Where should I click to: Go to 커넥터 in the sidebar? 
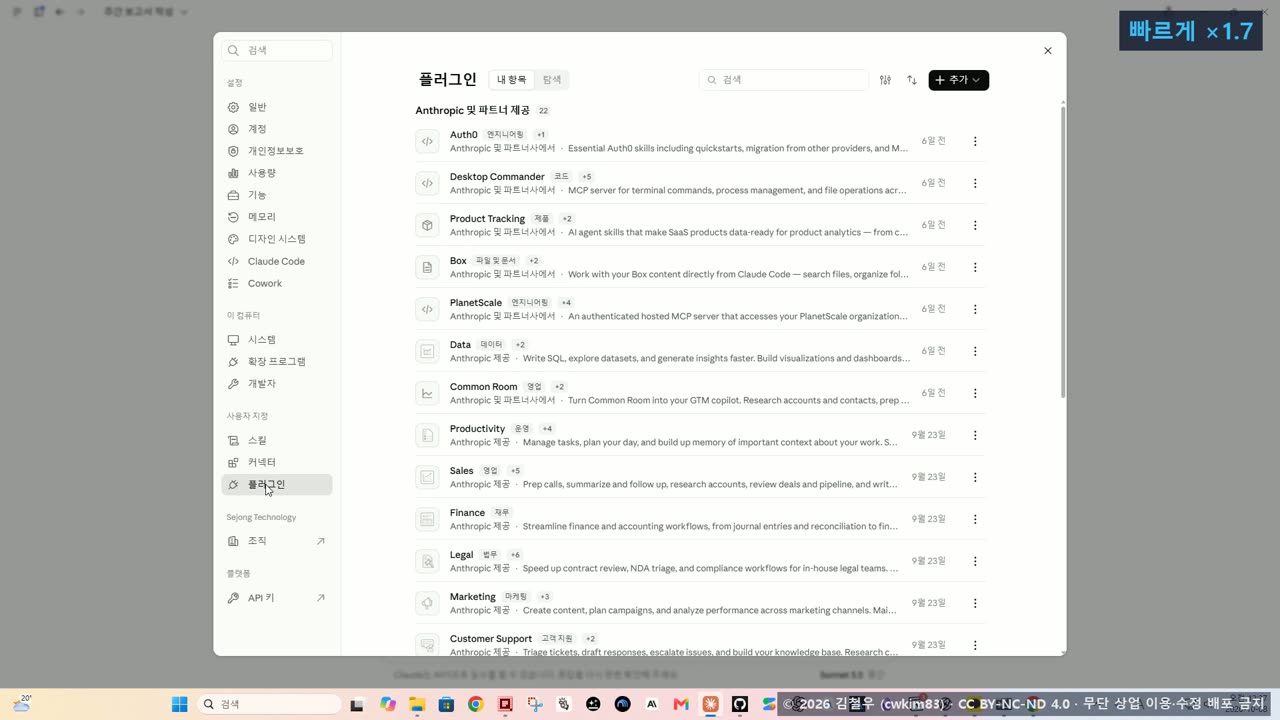pyautogui.click(x=277, y=463)
